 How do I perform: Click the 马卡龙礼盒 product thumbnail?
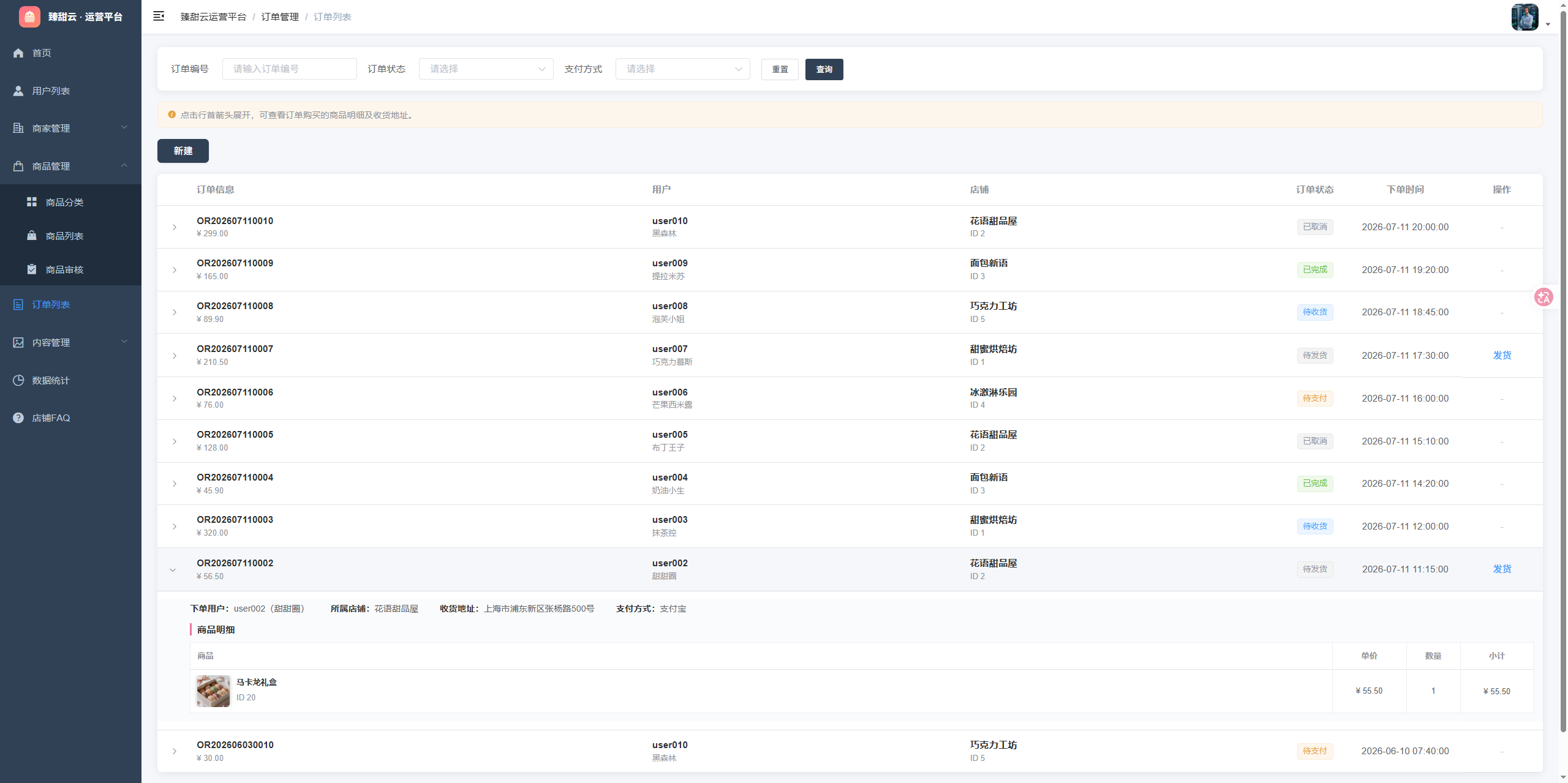(213, 691)
